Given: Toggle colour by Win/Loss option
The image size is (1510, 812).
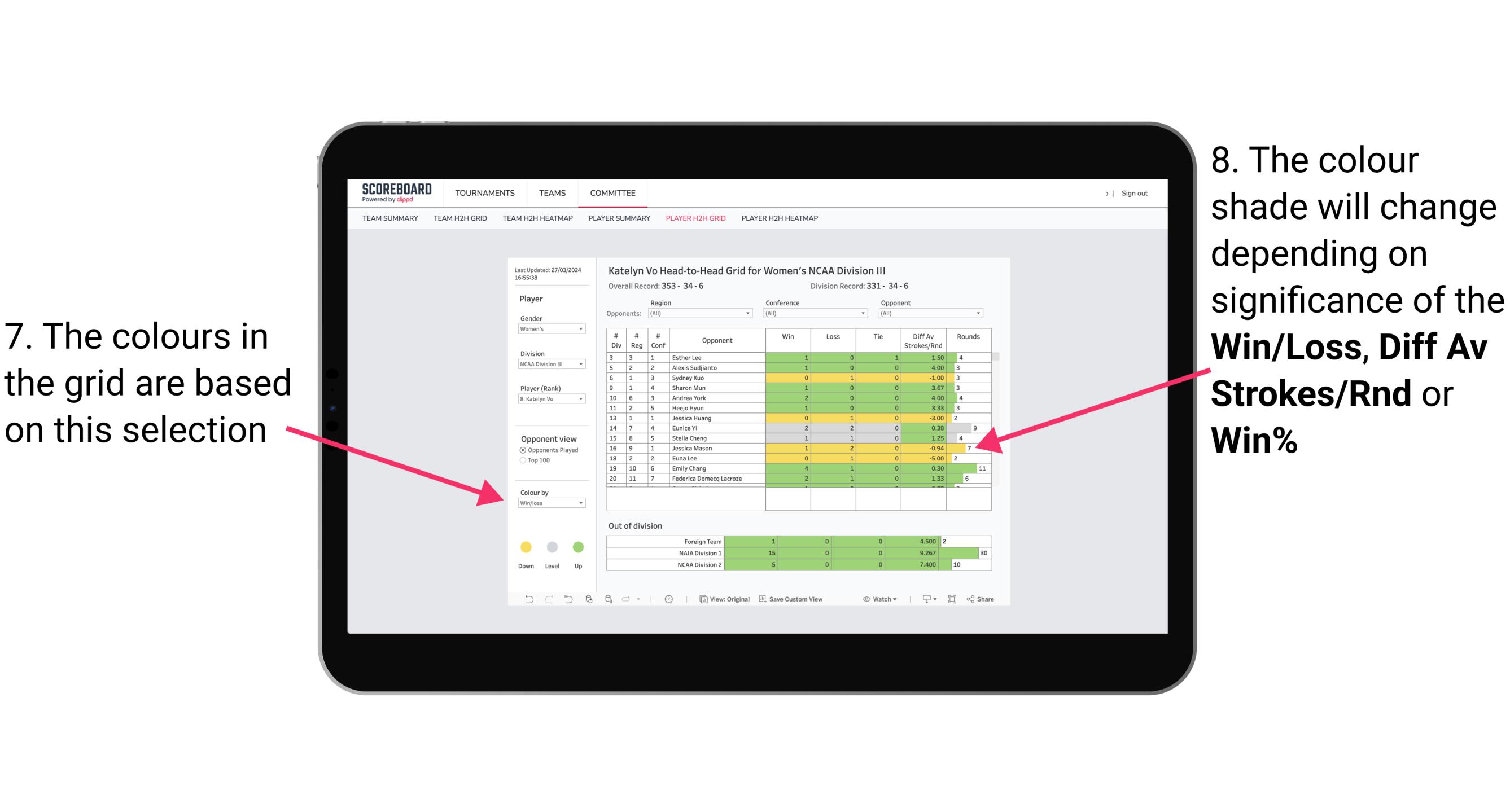Looking at the screenshot, I should point(548,504).
